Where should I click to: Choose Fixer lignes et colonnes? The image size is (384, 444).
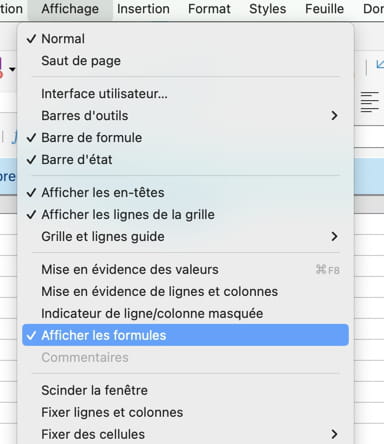click(x=185, y=412)
